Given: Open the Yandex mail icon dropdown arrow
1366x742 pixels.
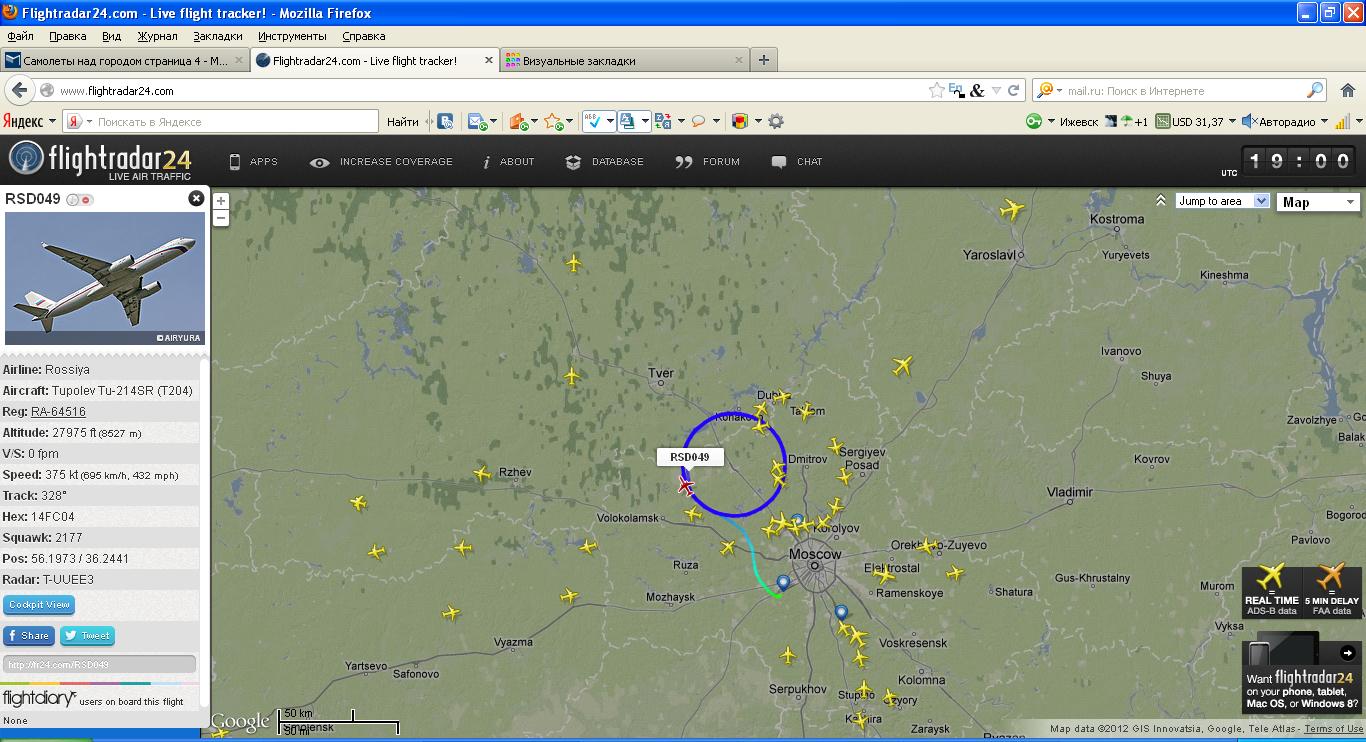Looking at the screenshot, I should point(492,122).
